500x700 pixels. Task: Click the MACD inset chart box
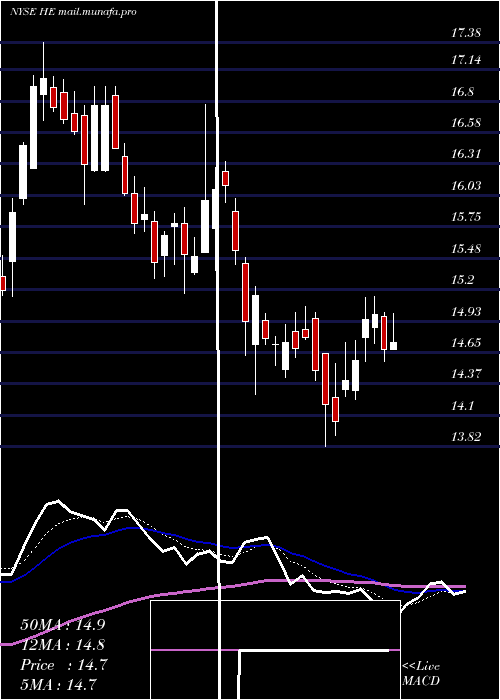(x=275, y=650)
